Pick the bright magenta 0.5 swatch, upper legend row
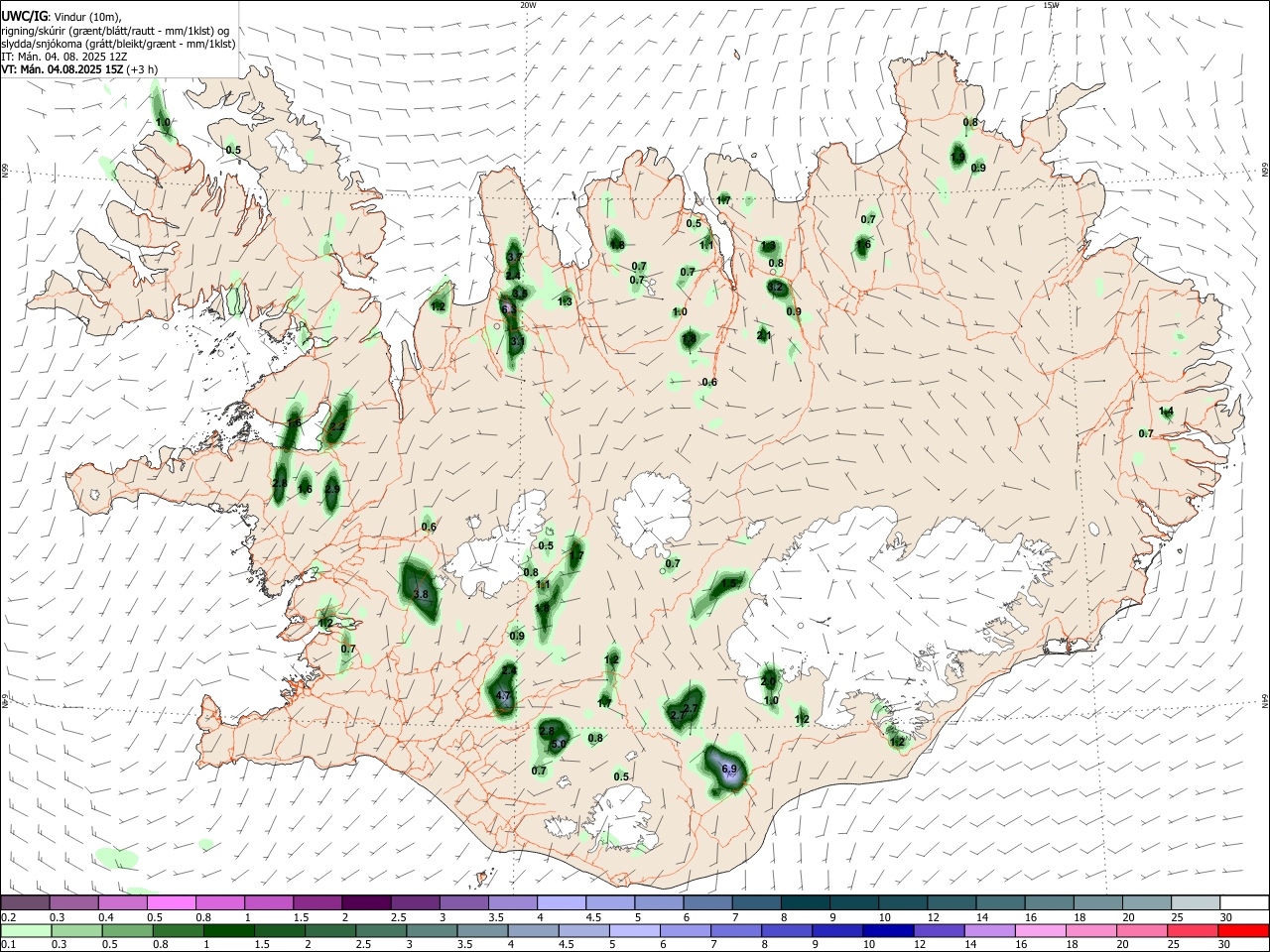The width and height of the screenshot is (1270, 952). [x=171, y=902]
